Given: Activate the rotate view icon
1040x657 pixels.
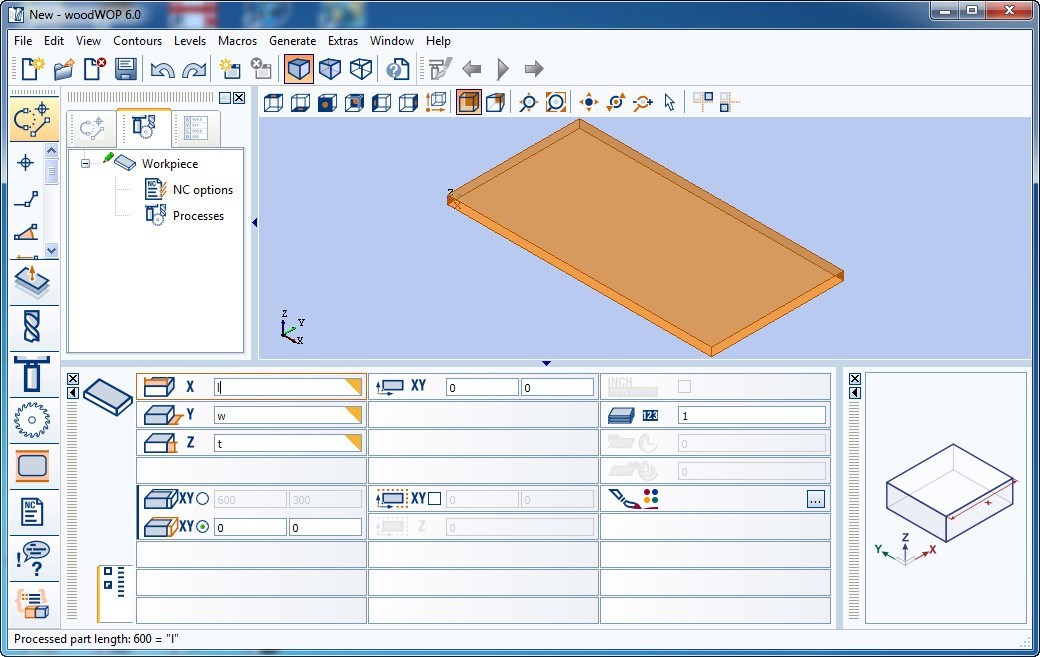Looking at the screenshot, I should point(616,102).
